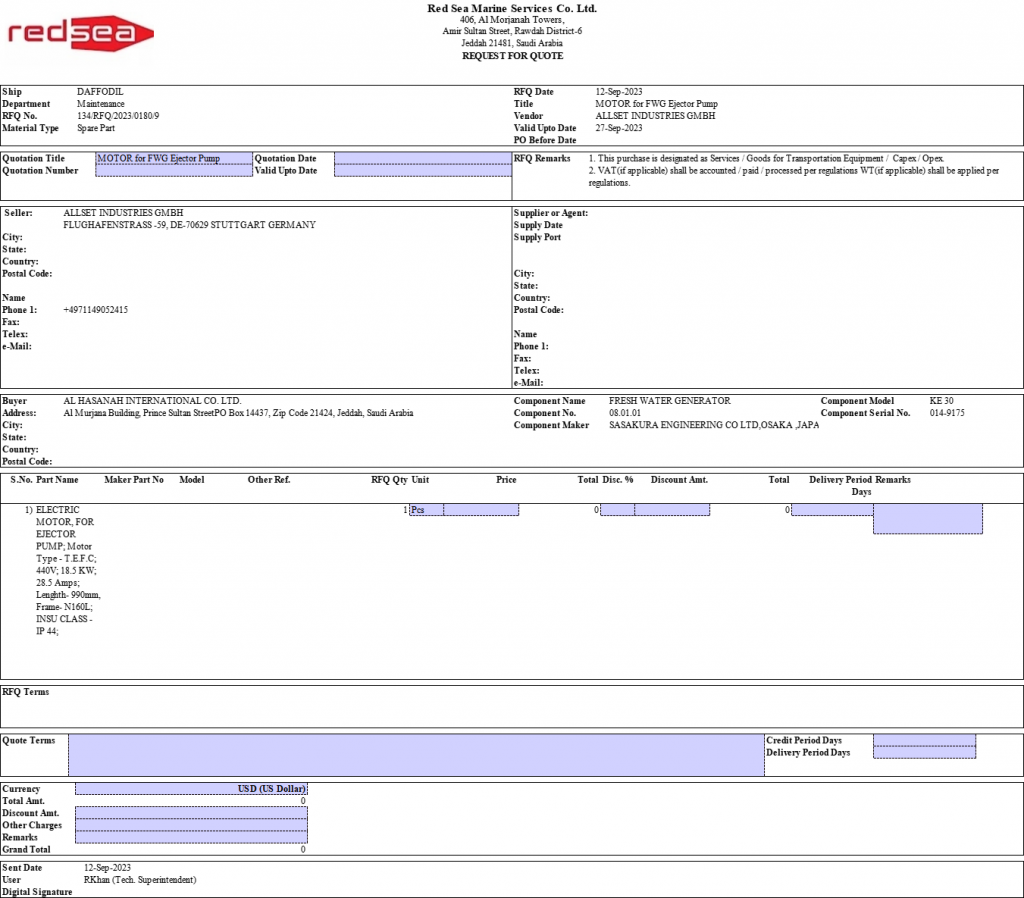Click the summary Discount Amt. field
This screenshot has height=898, width=1024.
(x=191, y=813)
